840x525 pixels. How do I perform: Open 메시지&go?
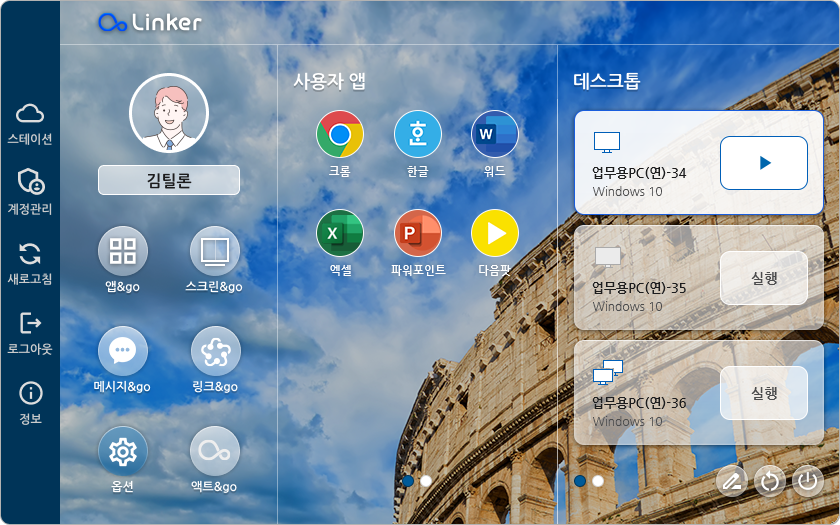coord(123,351)
